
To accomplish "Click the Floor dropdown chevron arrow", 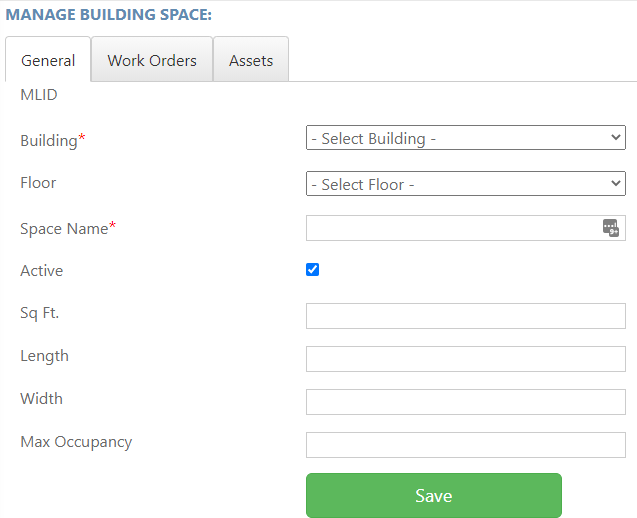I will pyautogui.click(x=615, y=183).
